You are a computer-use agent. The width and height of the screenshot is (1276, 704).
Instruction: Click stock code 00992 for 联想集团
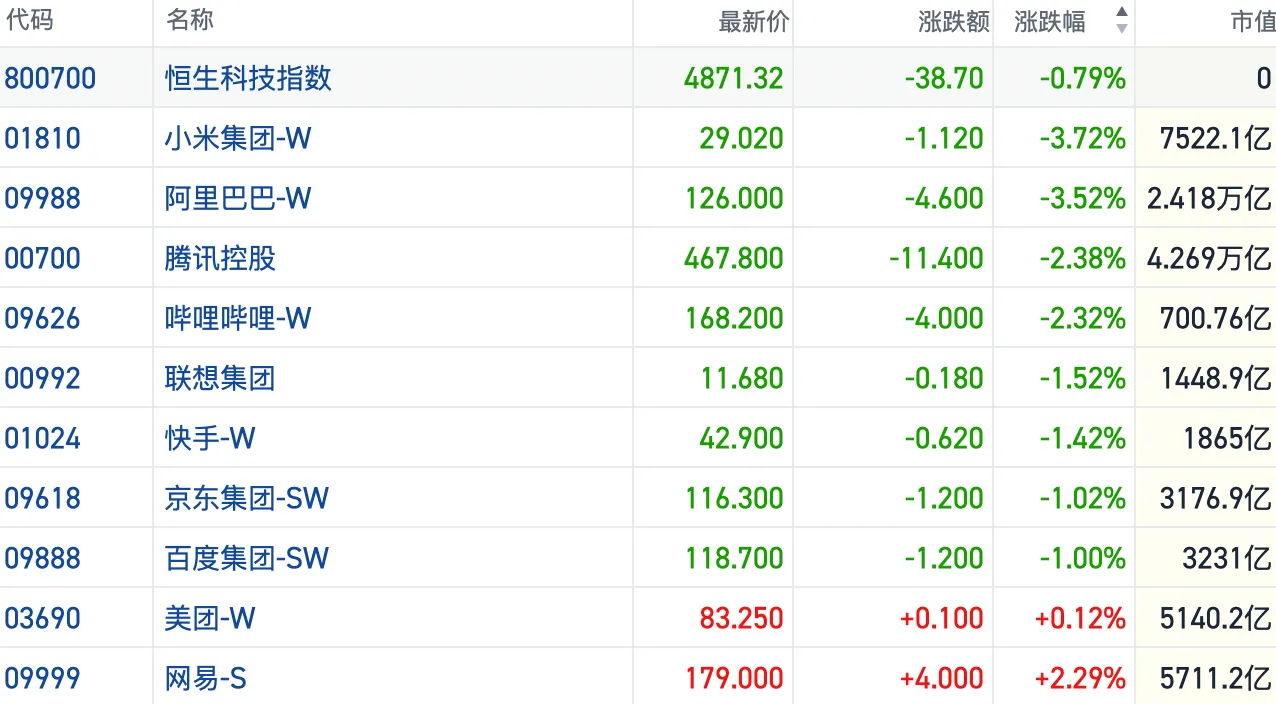[43, 378]
